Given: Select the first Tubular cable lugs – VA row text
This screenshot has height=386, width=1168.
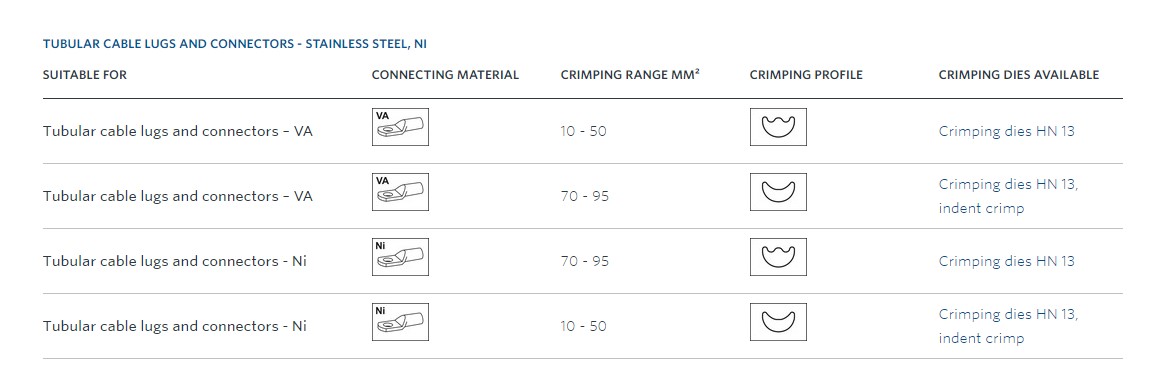Looking at the screenshot, I should (177, 131).
